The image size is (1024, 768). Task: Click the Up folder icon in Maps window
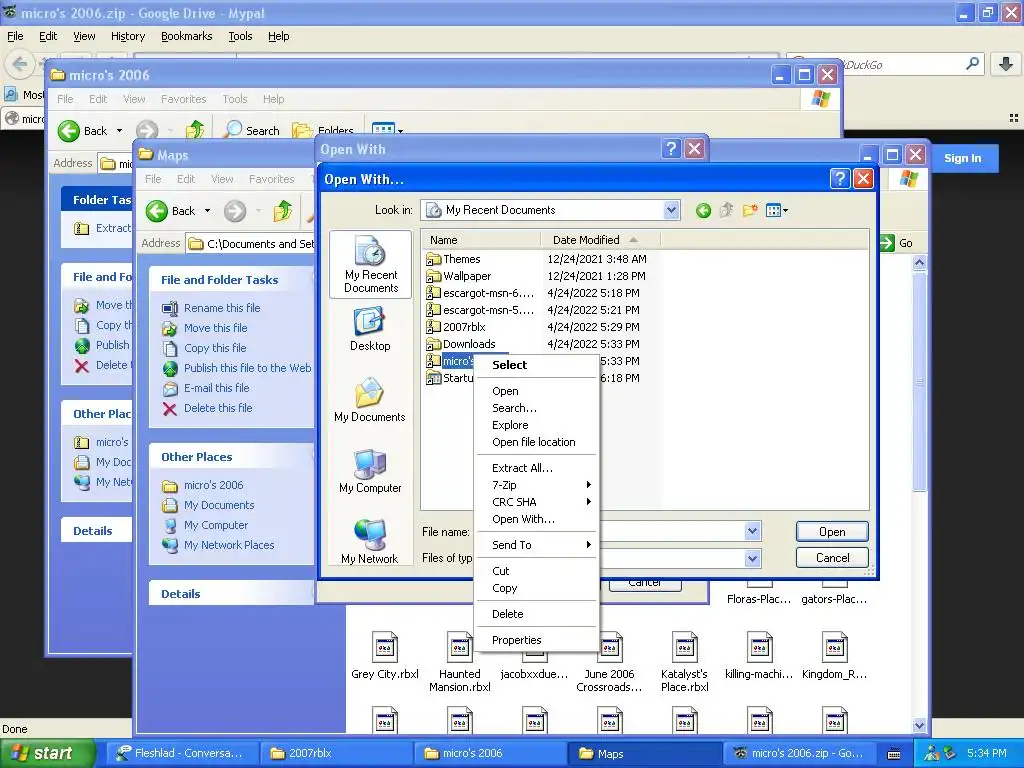pyautogui.click(x=283, y=211)
